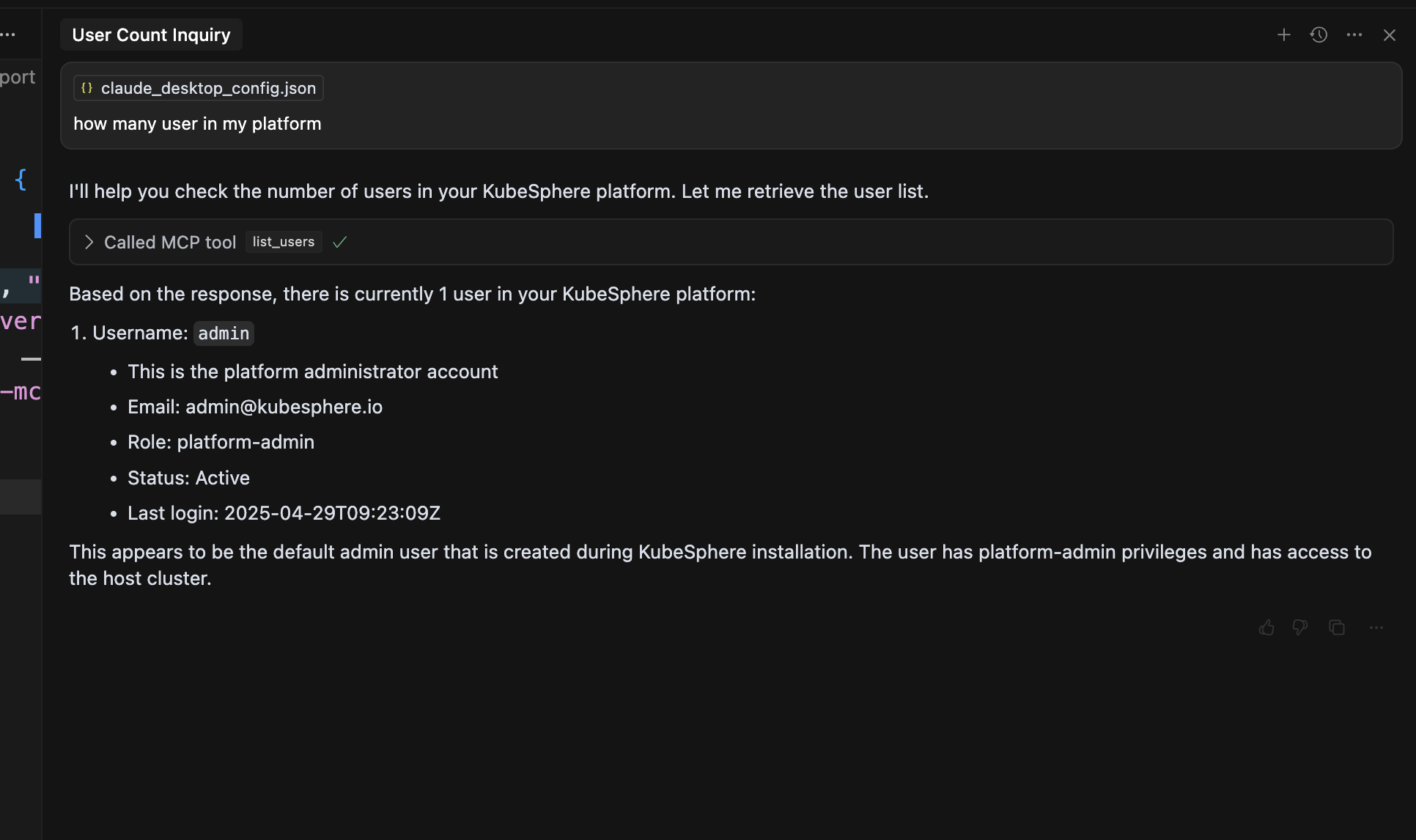
Task: Close the chat panel
Action: point(1389,35)
